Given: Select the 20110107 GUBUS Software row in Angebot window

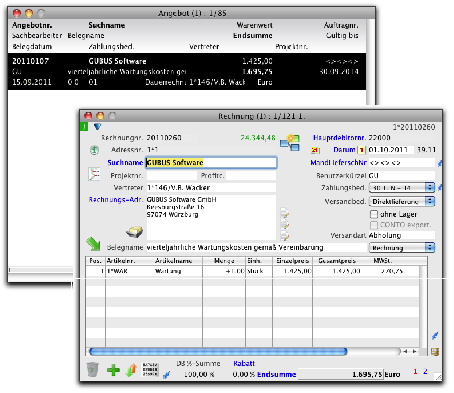Looking at the screenshot, I should click(x=187, y=71).
